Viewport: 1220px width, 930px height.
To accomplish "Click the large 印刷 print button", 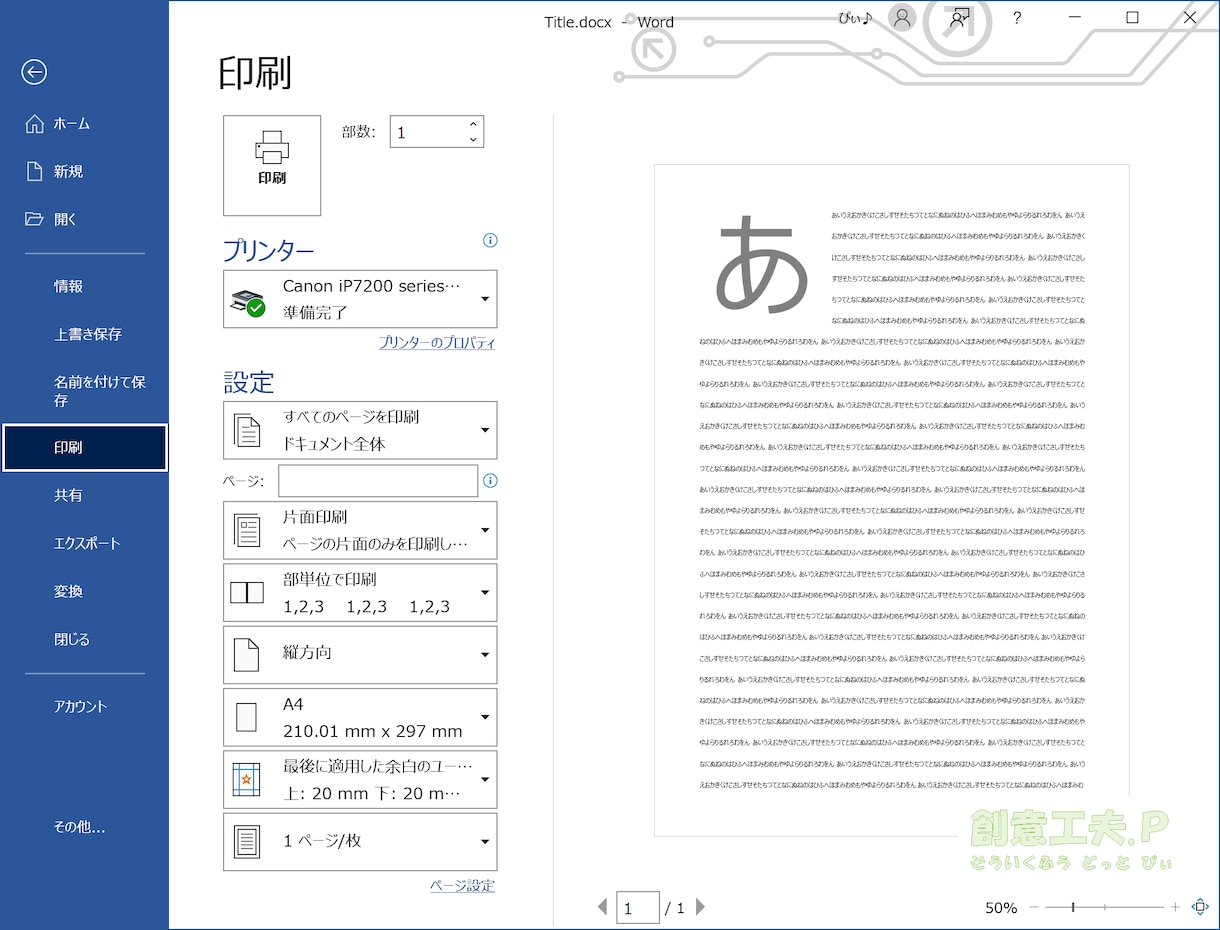I will click(272, 165).
